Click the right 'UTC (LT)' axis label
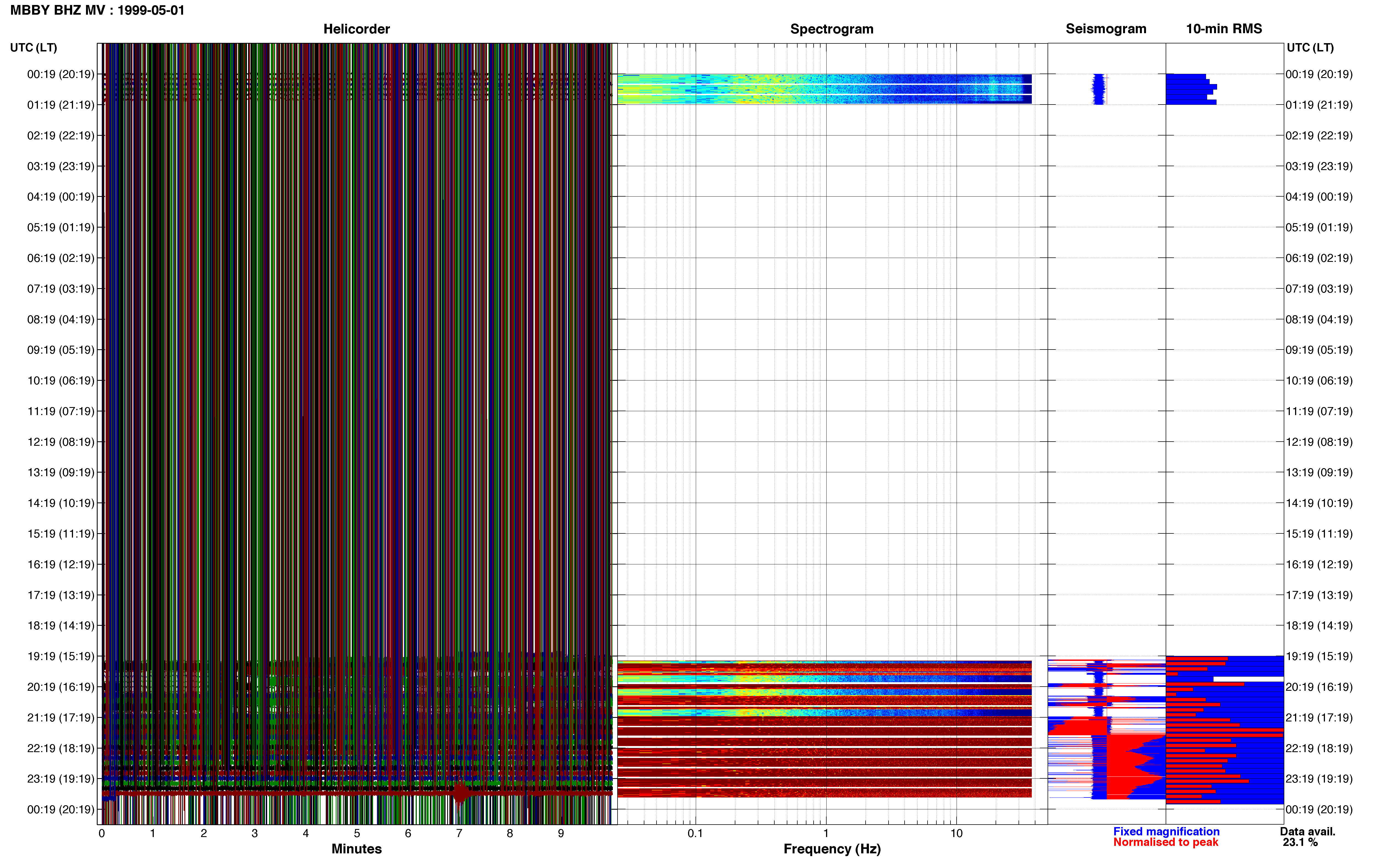1388x868 pixels. (x=1310, y=48)
